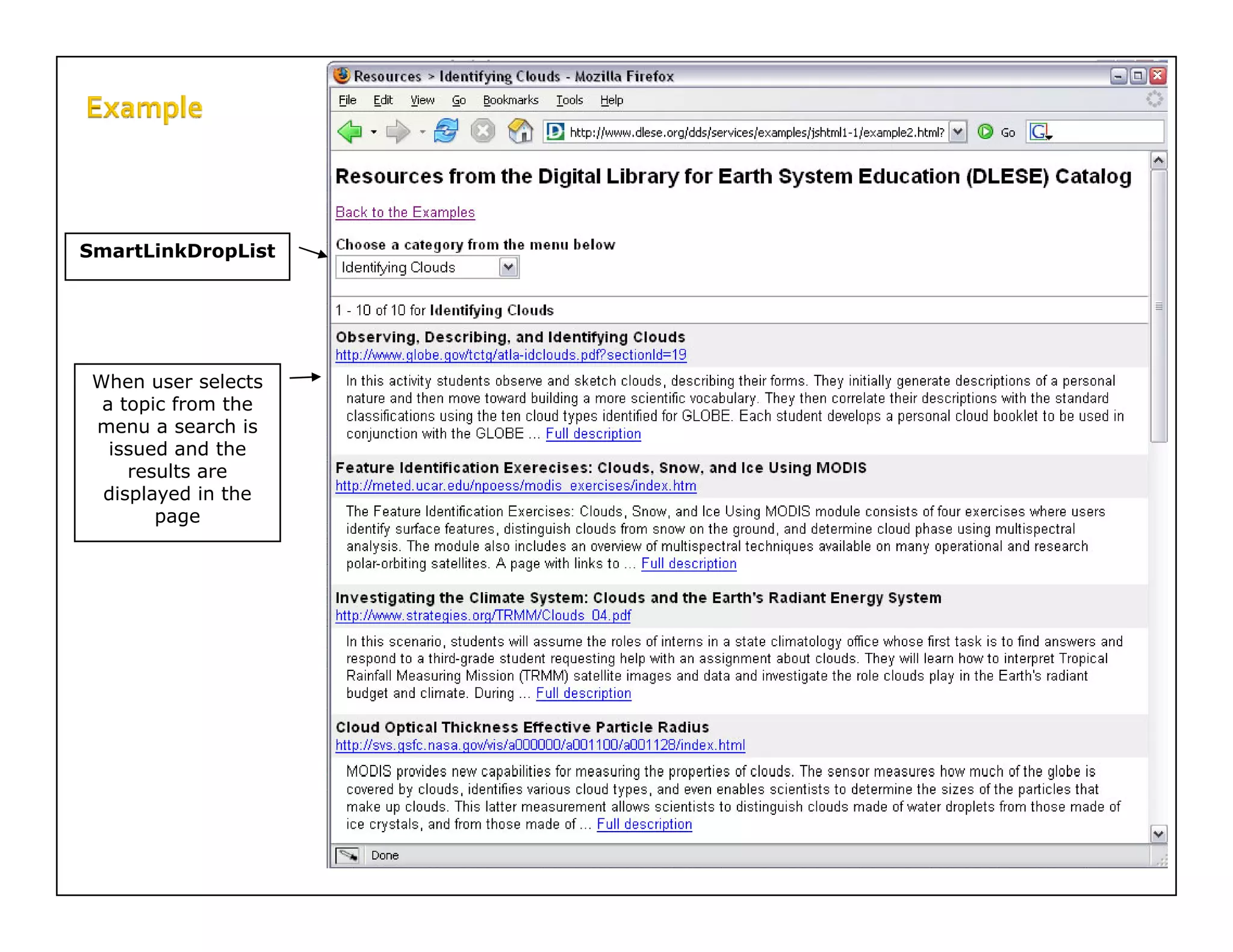Reload the page with refresh icon
The height and width of the screenshot is (952, 1233).
(446, 131)
